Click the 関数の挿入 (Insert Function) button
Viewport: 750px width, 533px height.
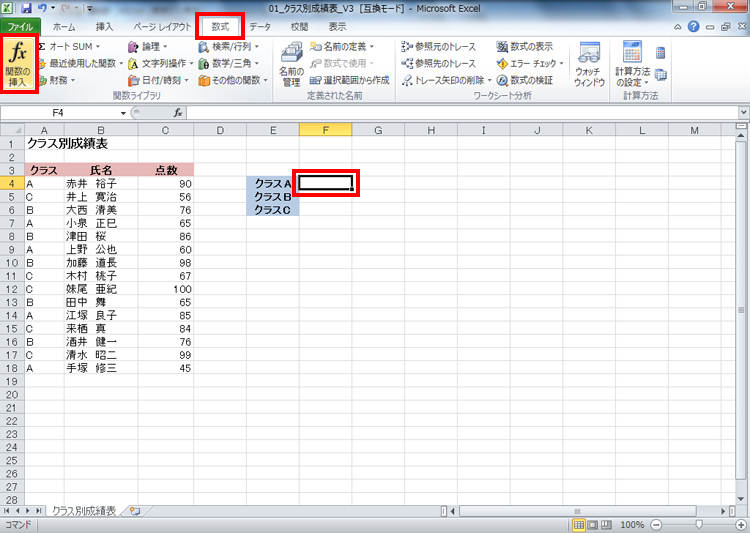tap(18, 64)
